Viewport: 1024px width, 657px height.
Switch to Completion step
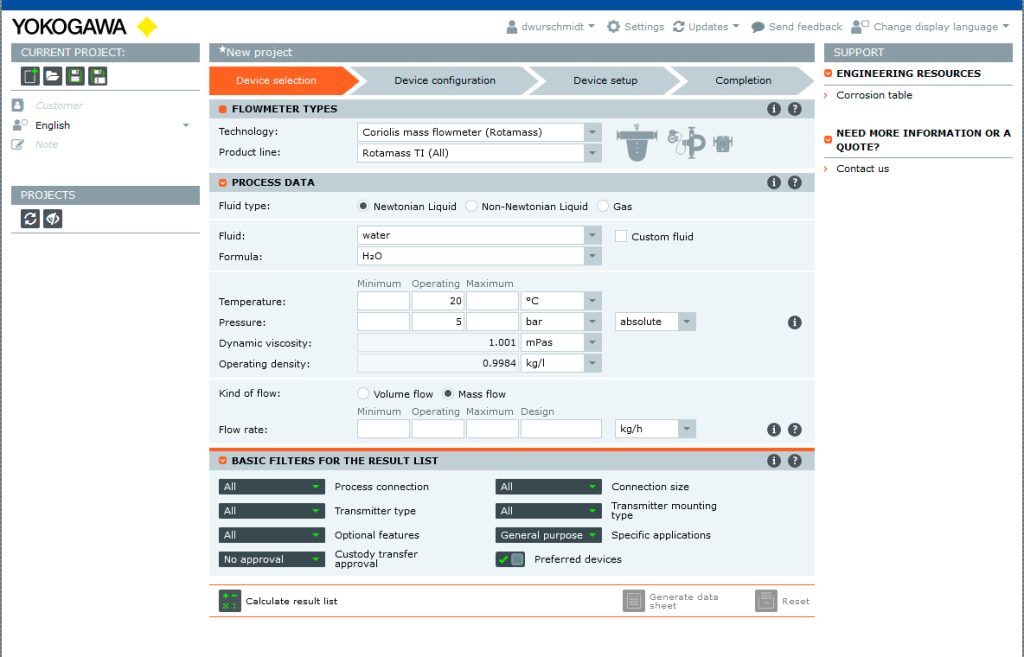tap(743, 80)
